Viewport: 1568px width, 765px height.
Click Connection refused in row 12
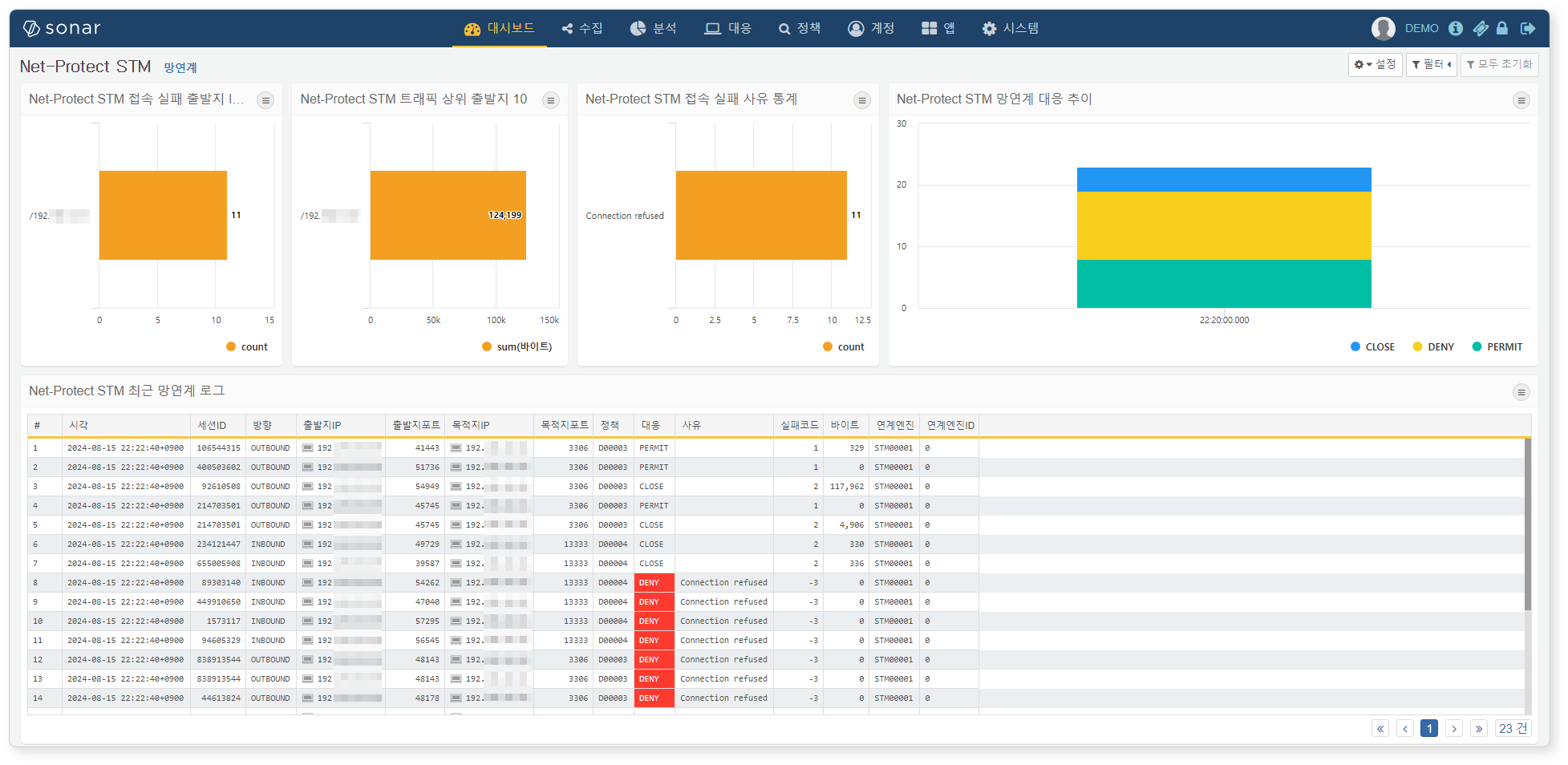[723, 660]
